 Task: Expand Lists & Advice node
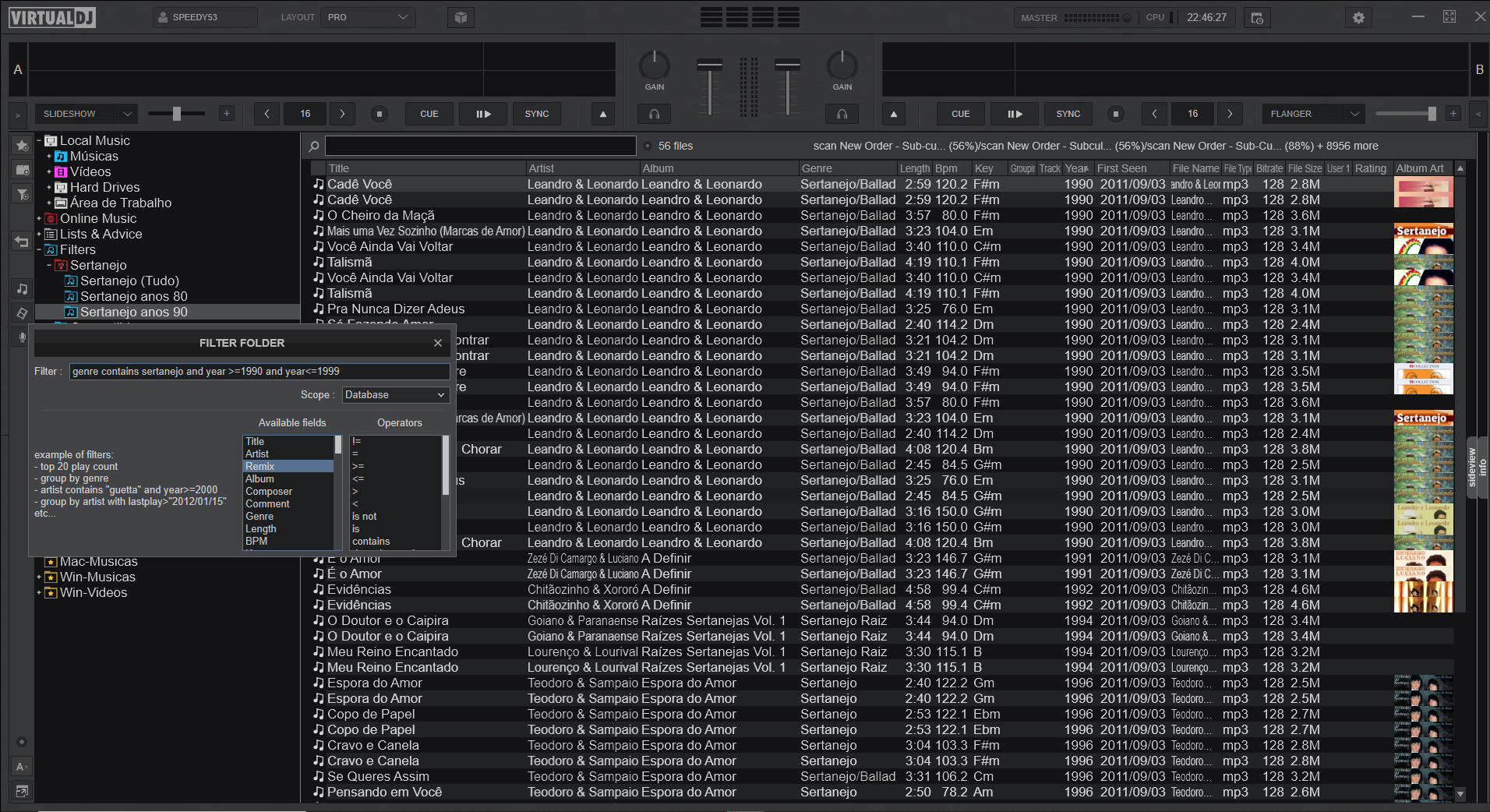(39, 235)
